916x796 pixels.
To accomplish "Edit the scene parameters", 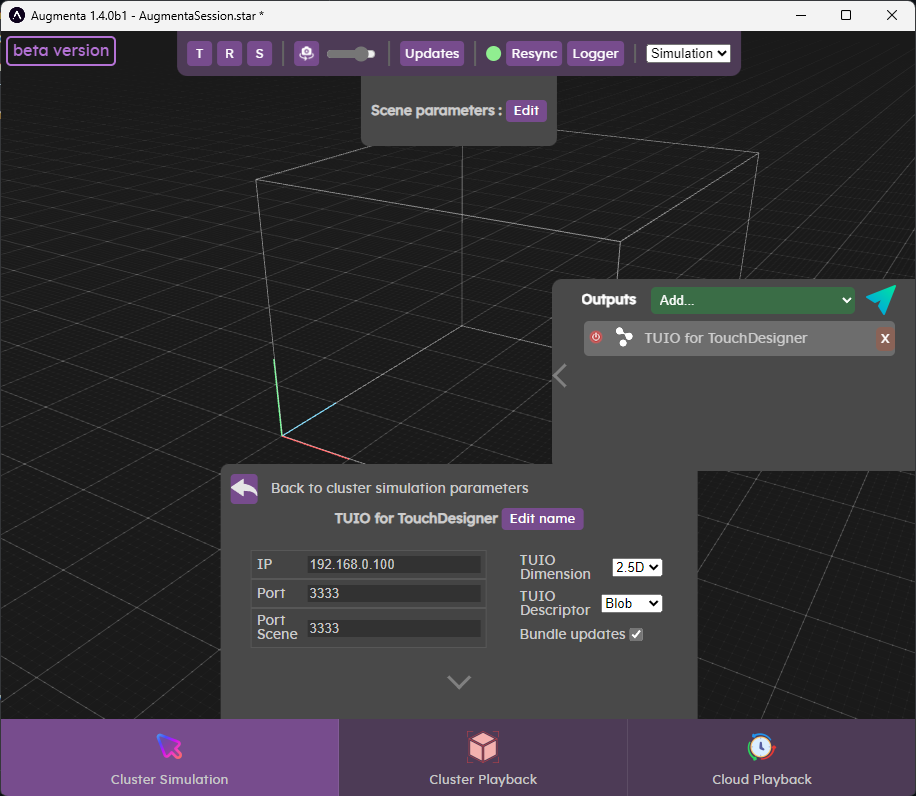I will coord(526,111).
